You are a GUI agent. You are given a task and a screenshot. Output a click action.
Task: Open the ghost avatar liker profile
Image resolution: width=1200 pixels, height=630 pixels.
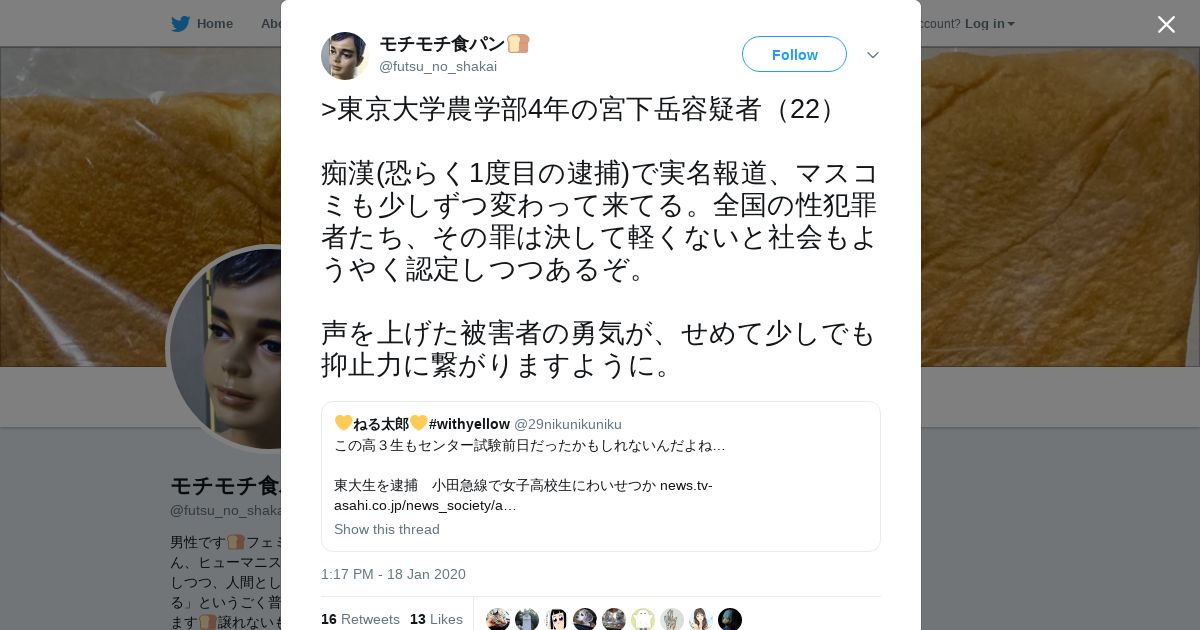click(643, 619)
